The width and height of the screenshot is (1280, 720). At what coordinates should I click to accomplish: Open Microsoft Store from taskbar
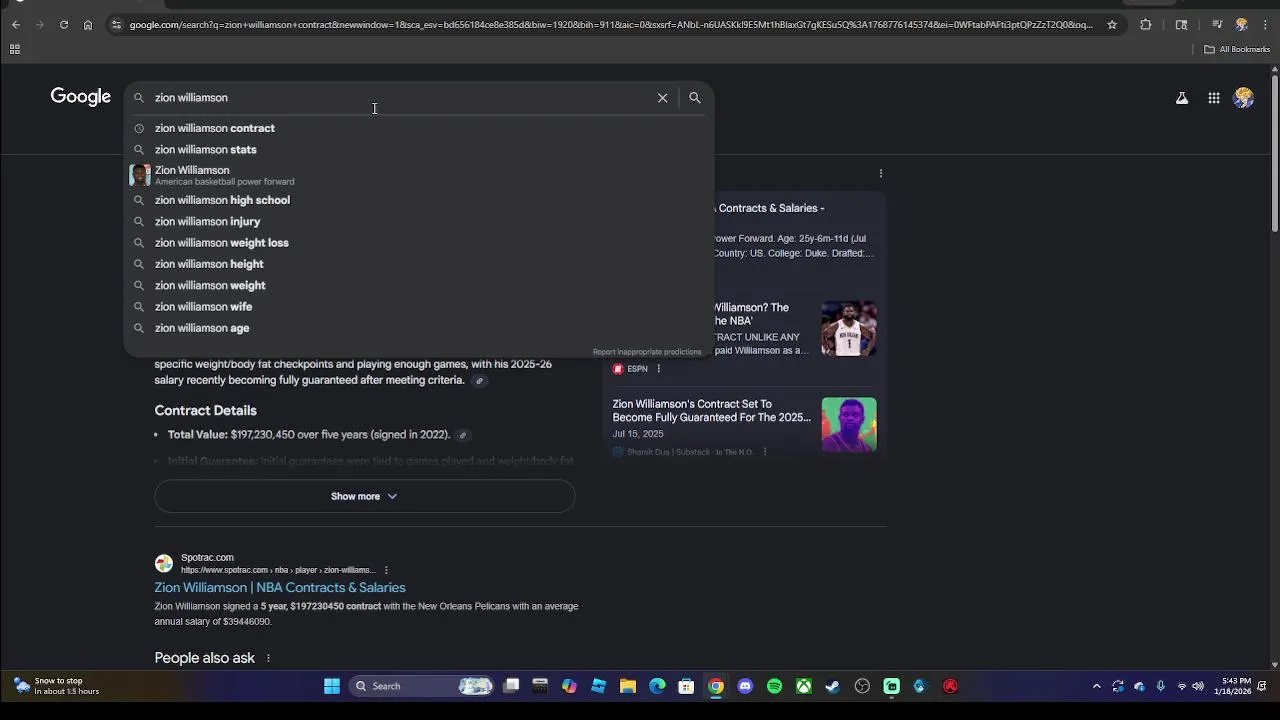686,686
